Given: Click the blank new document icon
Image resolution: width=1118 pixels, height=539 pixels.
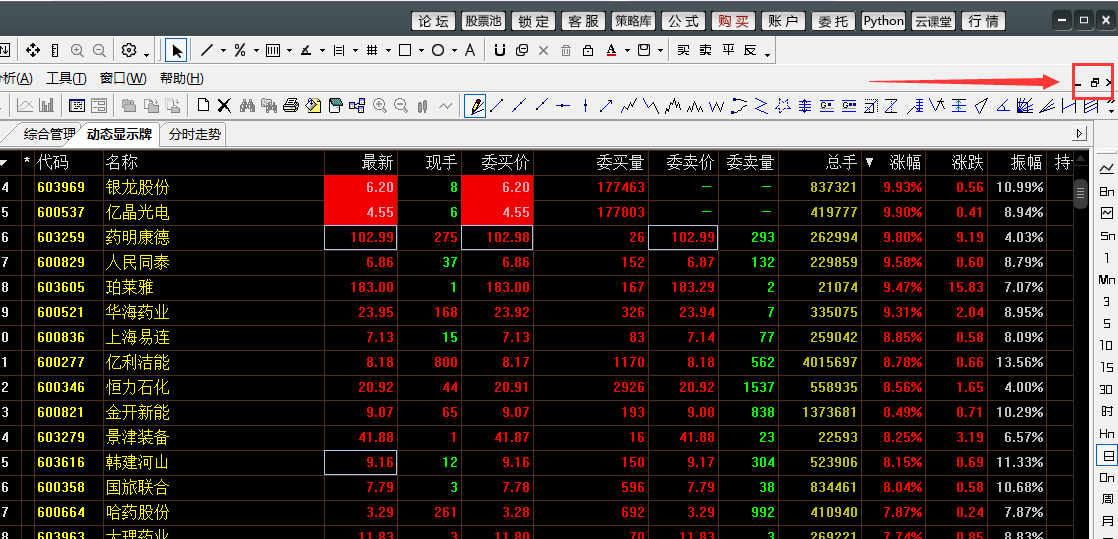Looking at the screenshot, I should tap(203, 106).
